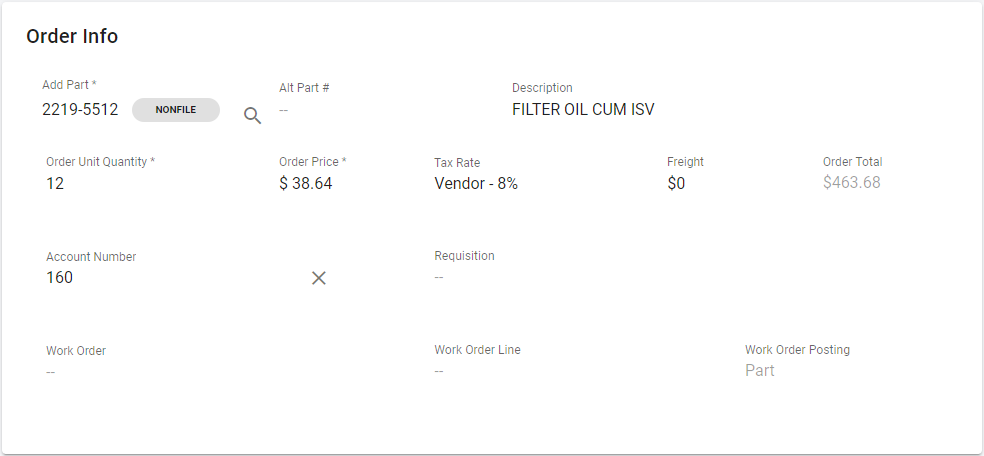Click the description text FILTER OIL CUM ISV

pos(583,110)
